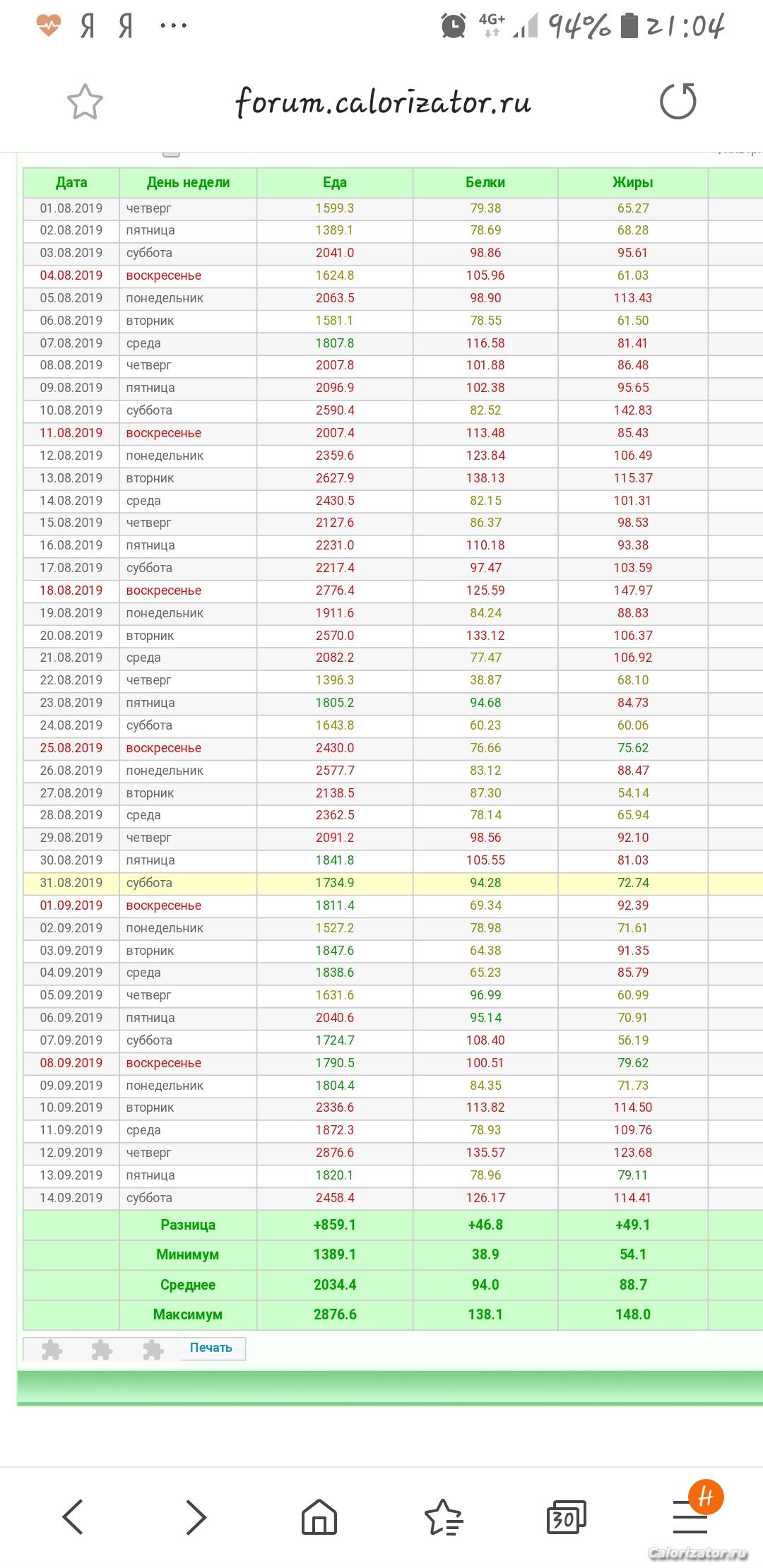This screenshot has width=763, height=1568.
Task: Click the Дата column header
Action: click(71, 182)
